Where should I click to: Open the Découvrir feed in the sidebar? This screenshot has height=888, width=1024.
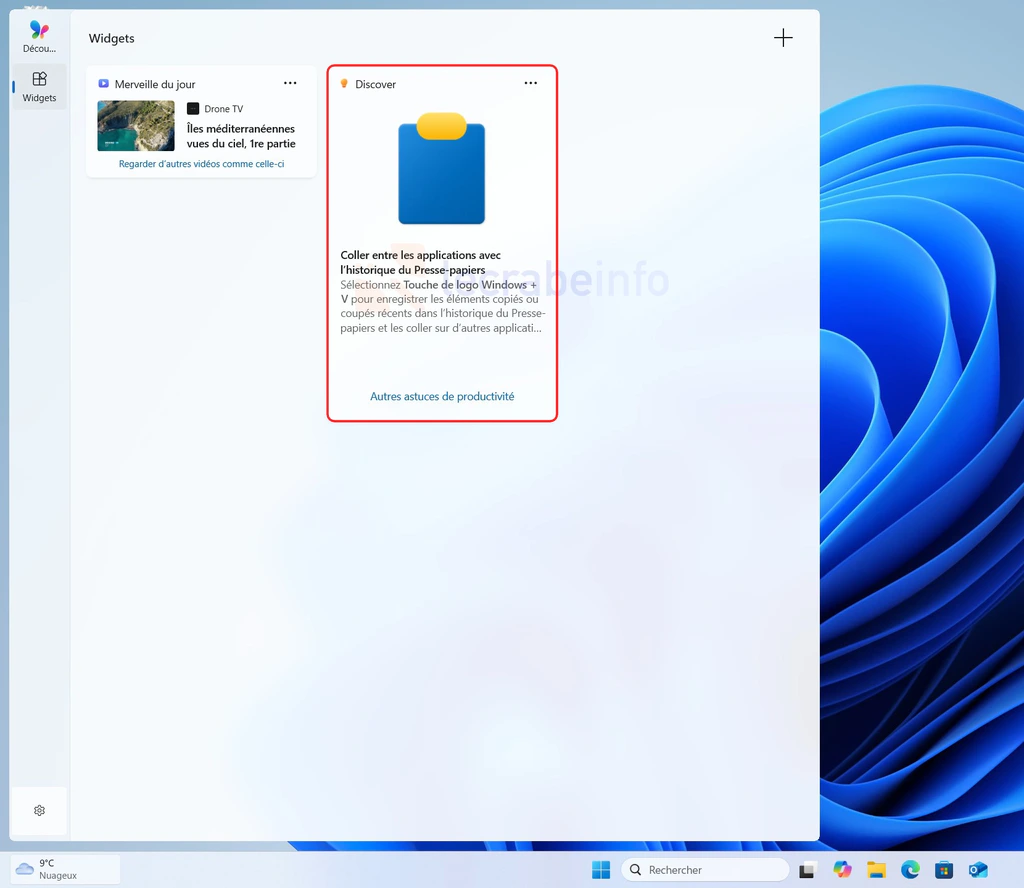(x=39, y=36)
